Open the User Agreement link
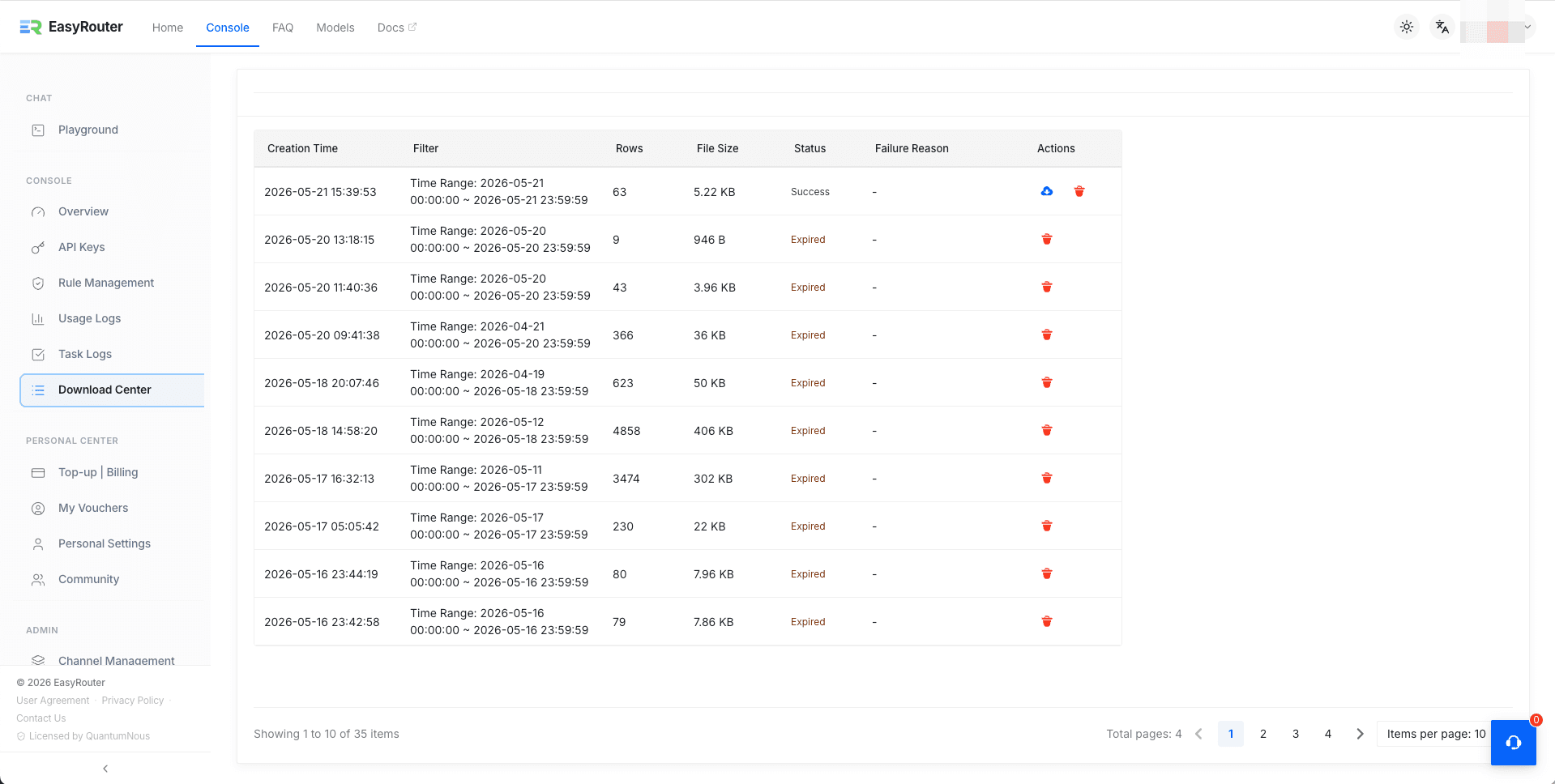This screenshot has width=1555, height=784. pyautogui.click(x=53, y=701)
